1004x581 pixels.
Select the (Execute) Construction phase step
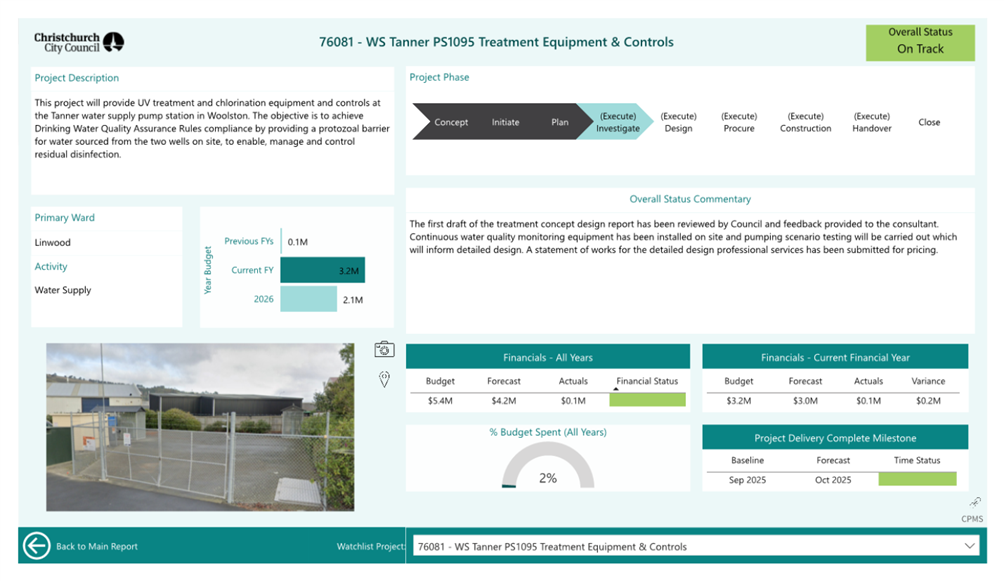[806, 122]
